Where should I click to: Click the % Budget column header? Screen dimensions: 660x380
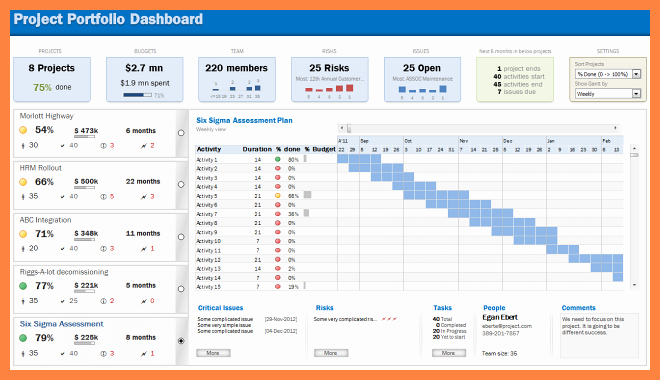(x=320, y=149)
